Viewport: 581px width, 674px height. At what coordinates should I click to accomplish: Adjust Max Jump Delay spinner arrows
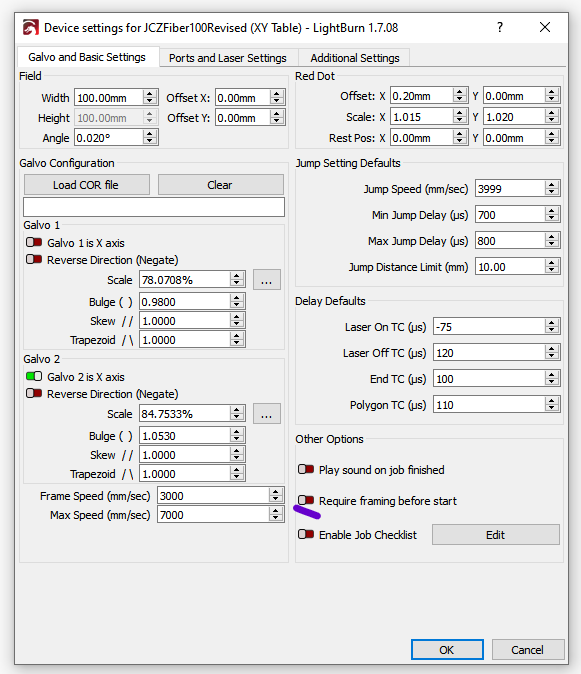(552, 241)
